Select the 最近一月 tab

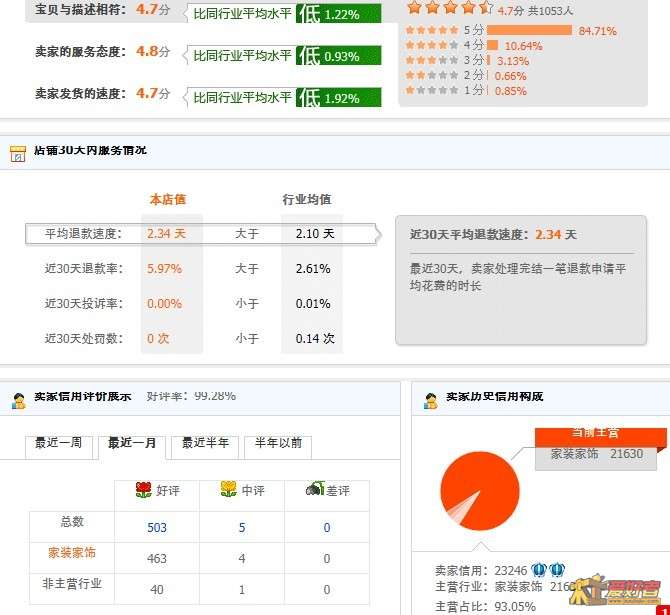(x=132, y=447)
